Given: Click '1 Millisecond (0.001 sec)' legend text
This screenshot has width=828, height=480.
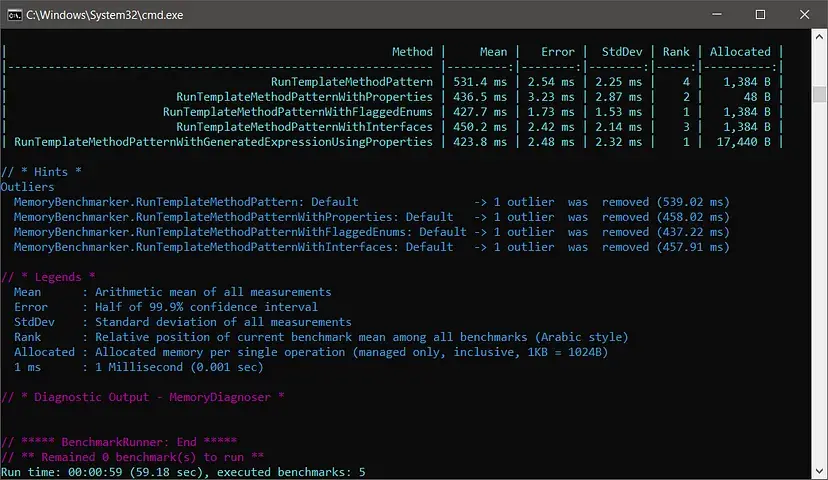Looking at the screenshot, I should 179,367.
